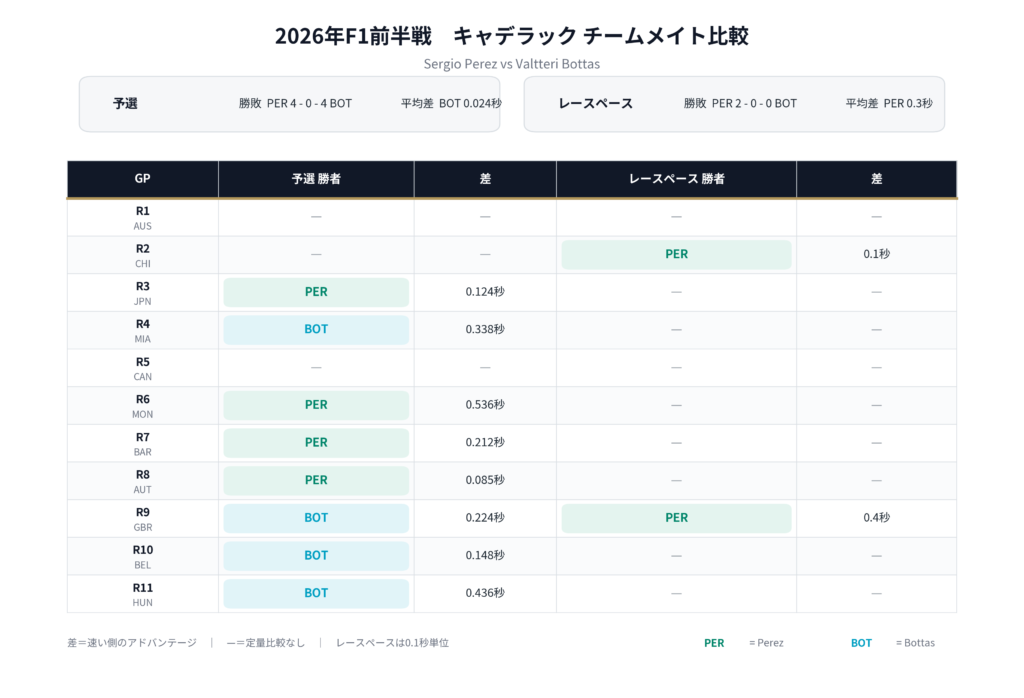
Task: Click the レースペース summary card label
Action: pos(596,103)
